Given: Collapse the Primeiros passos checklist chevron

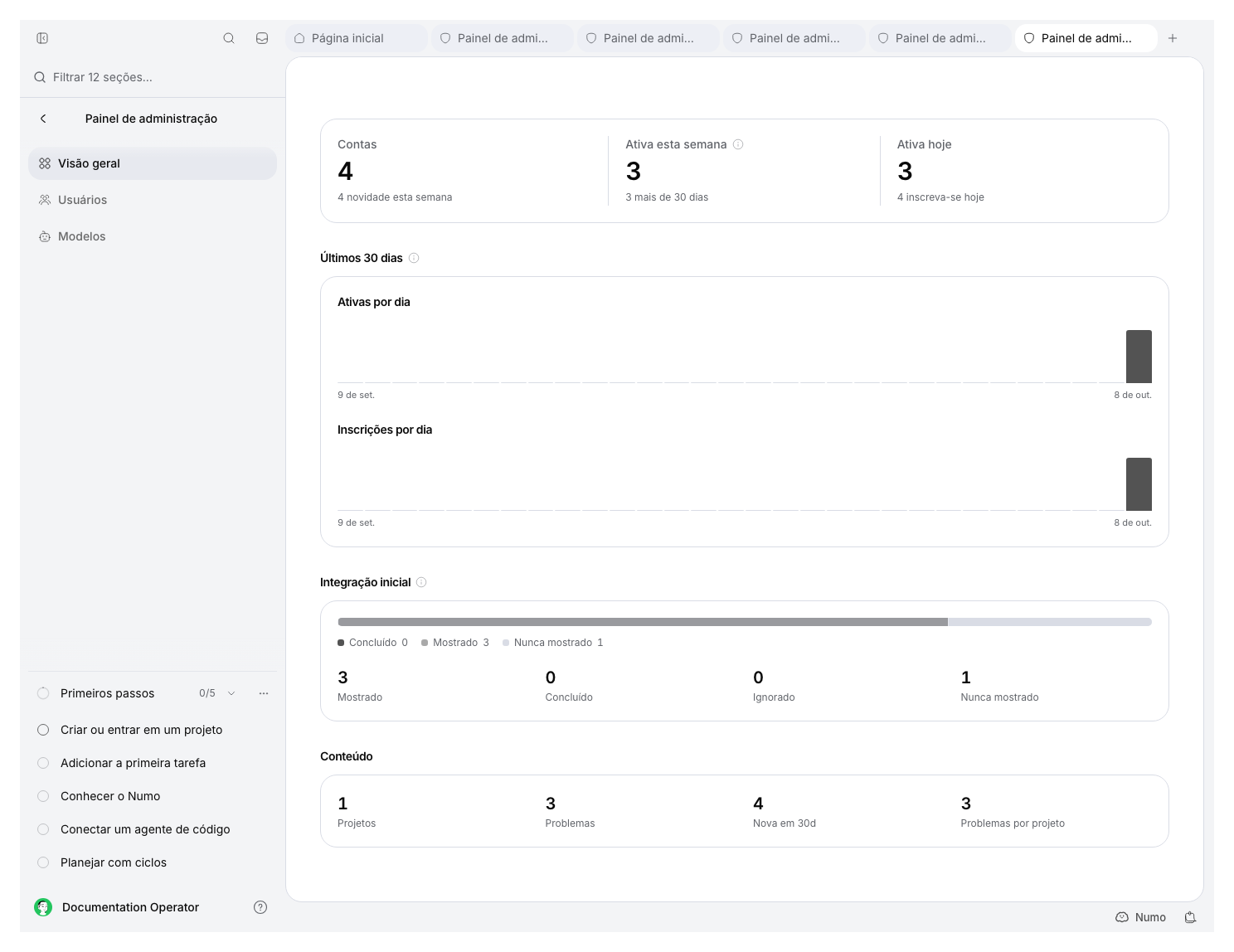Looking at the screenshot, I should tap(231, 693).
